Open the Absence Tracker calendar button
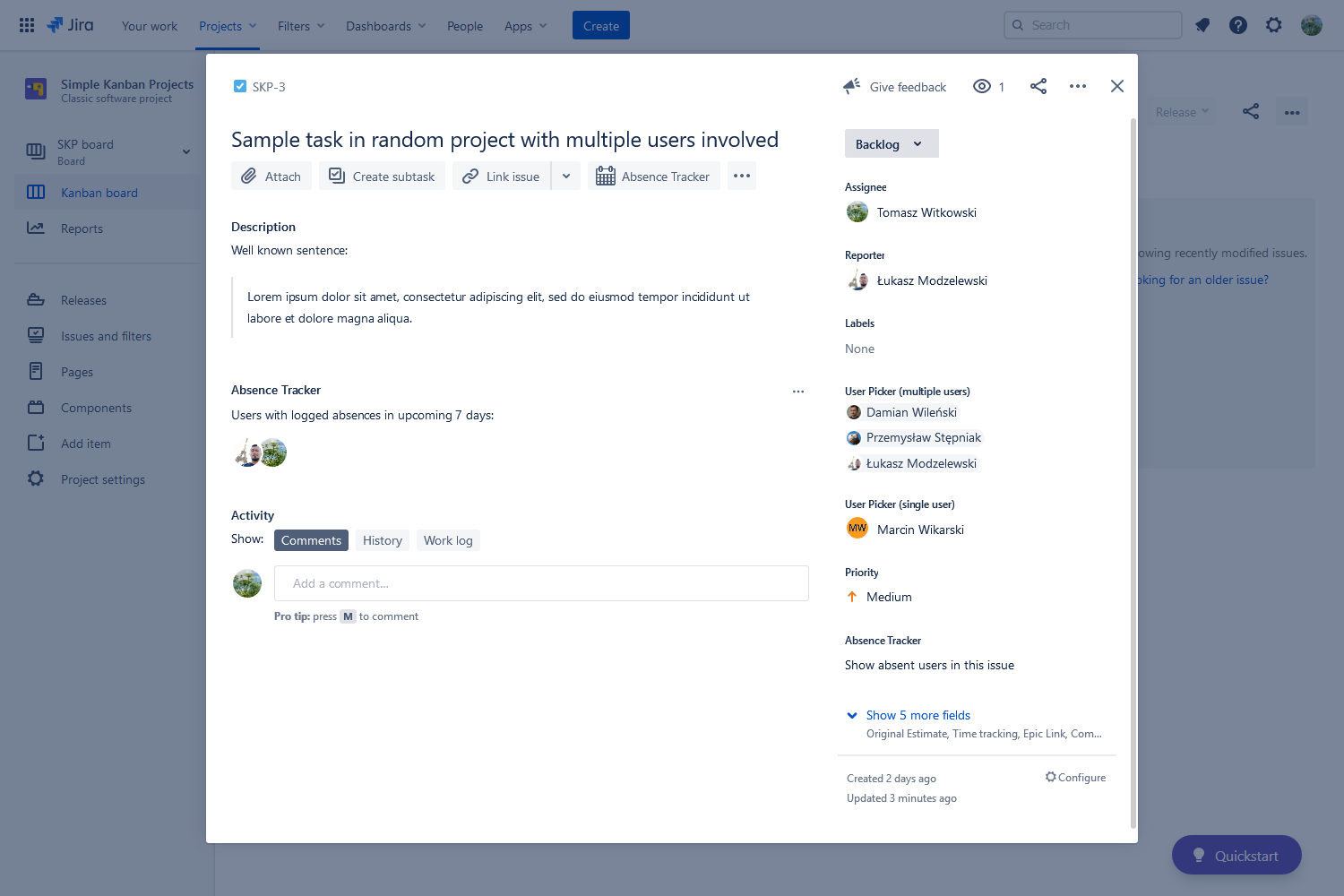Viewport: 1344px width, 896px height. coord(654,176)
